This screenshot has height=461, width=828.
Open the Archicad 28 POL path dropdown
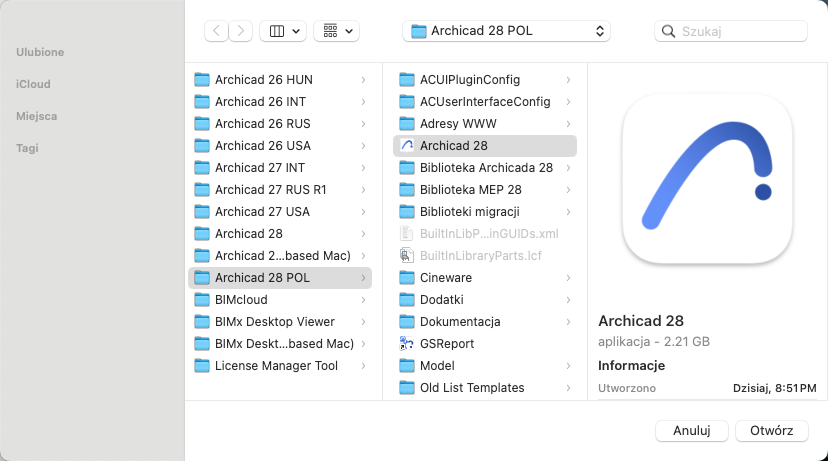(x=506, y=31)
